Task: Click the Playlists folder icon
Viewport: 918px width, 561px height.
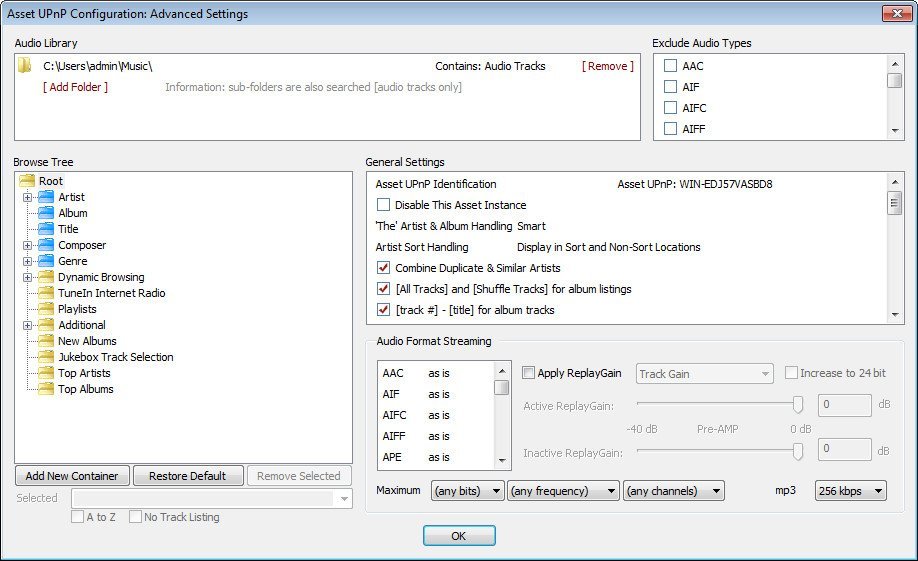Action: (46, 309)
